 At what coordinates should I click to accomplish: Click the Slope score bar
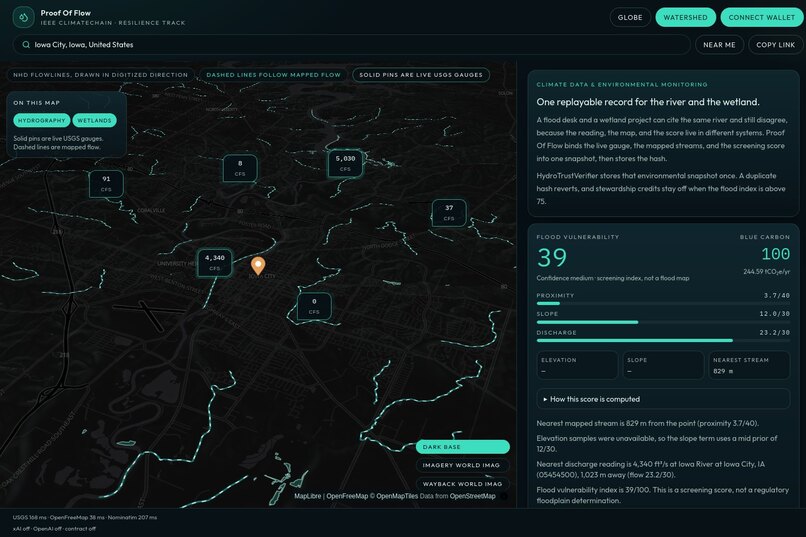(663, 322)
